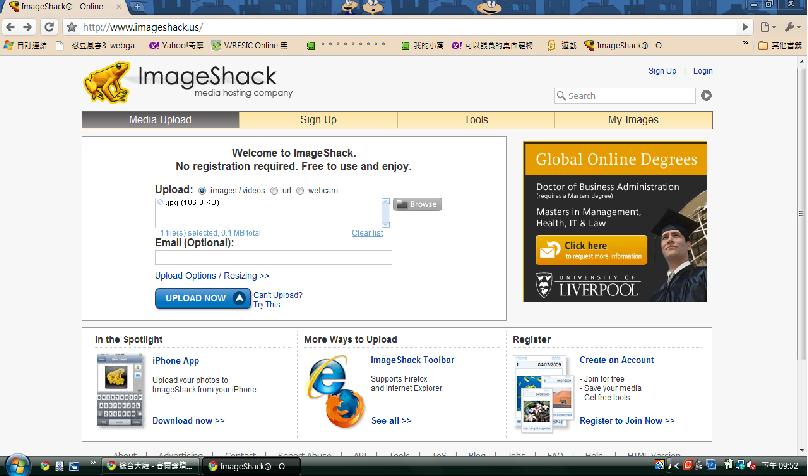
Task: Open the ImageShack bookmark in bookmarks bar
Action: (623, 45)
